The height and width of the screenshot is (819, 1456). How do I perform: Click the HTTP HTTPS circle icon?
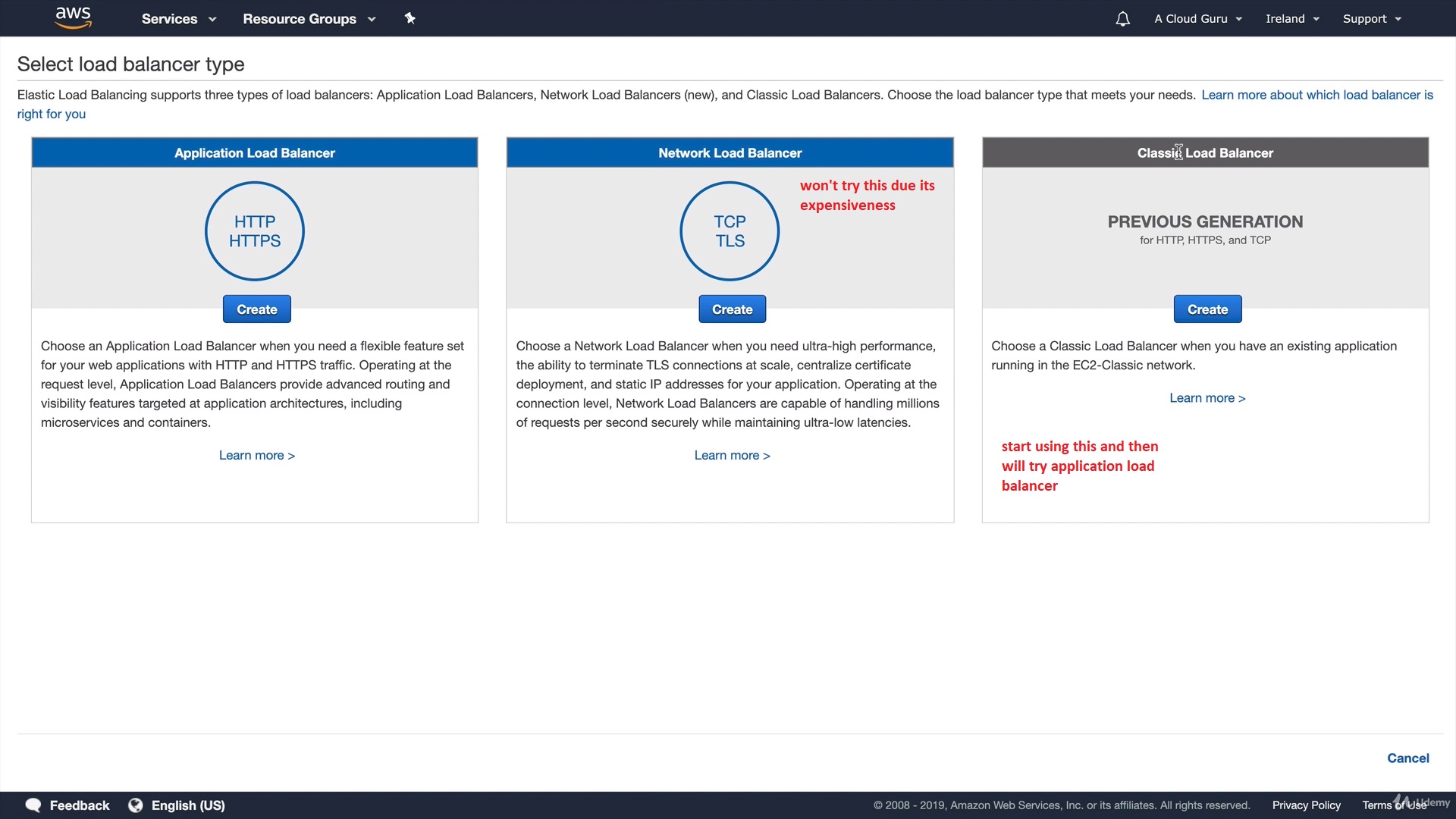(255, 231)
